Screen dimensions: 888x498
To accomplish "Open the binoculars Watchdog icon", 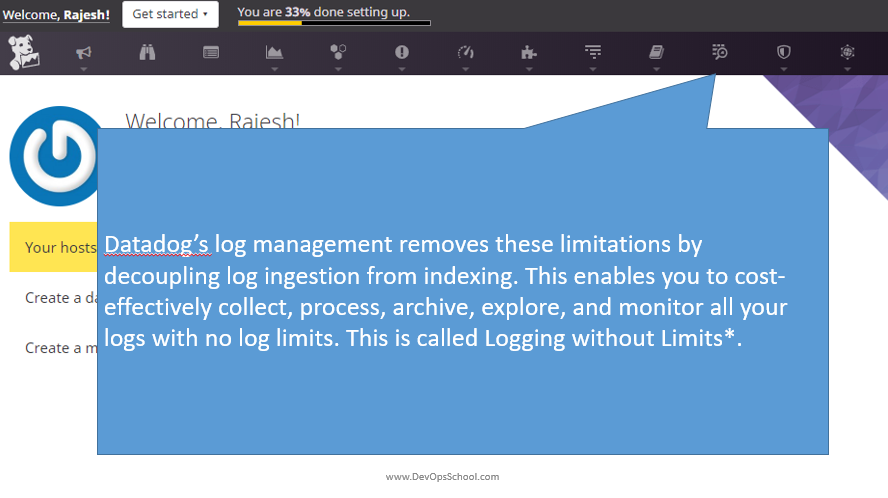I will click(x=147, y=53).
